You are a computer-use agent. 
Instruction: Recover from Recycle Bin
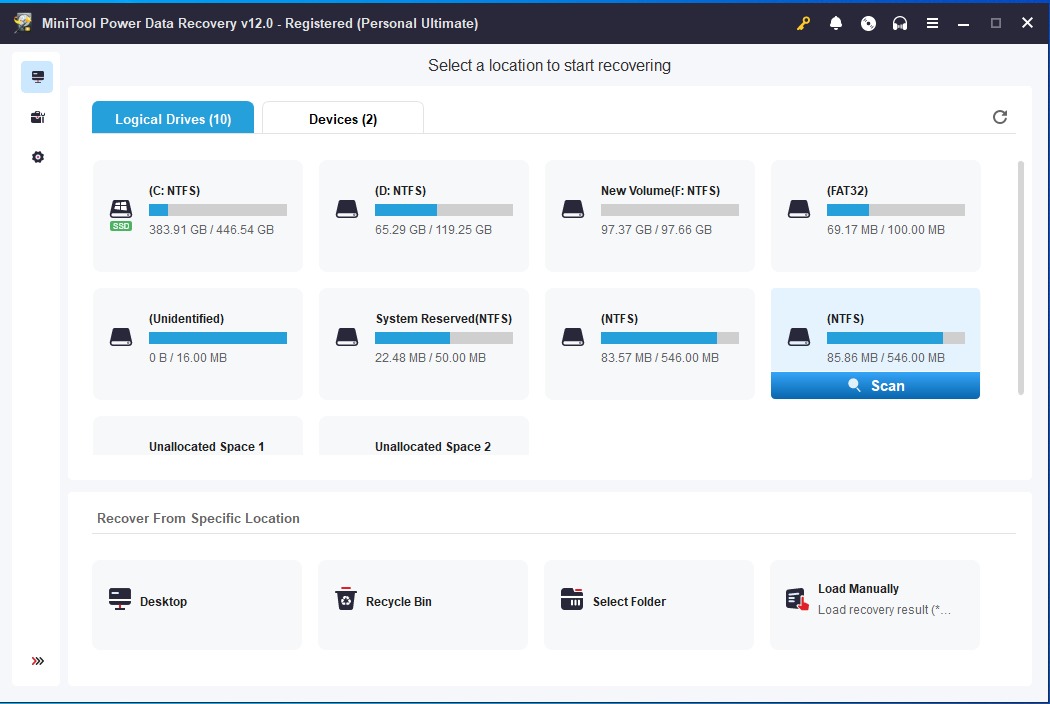point(423,605)
